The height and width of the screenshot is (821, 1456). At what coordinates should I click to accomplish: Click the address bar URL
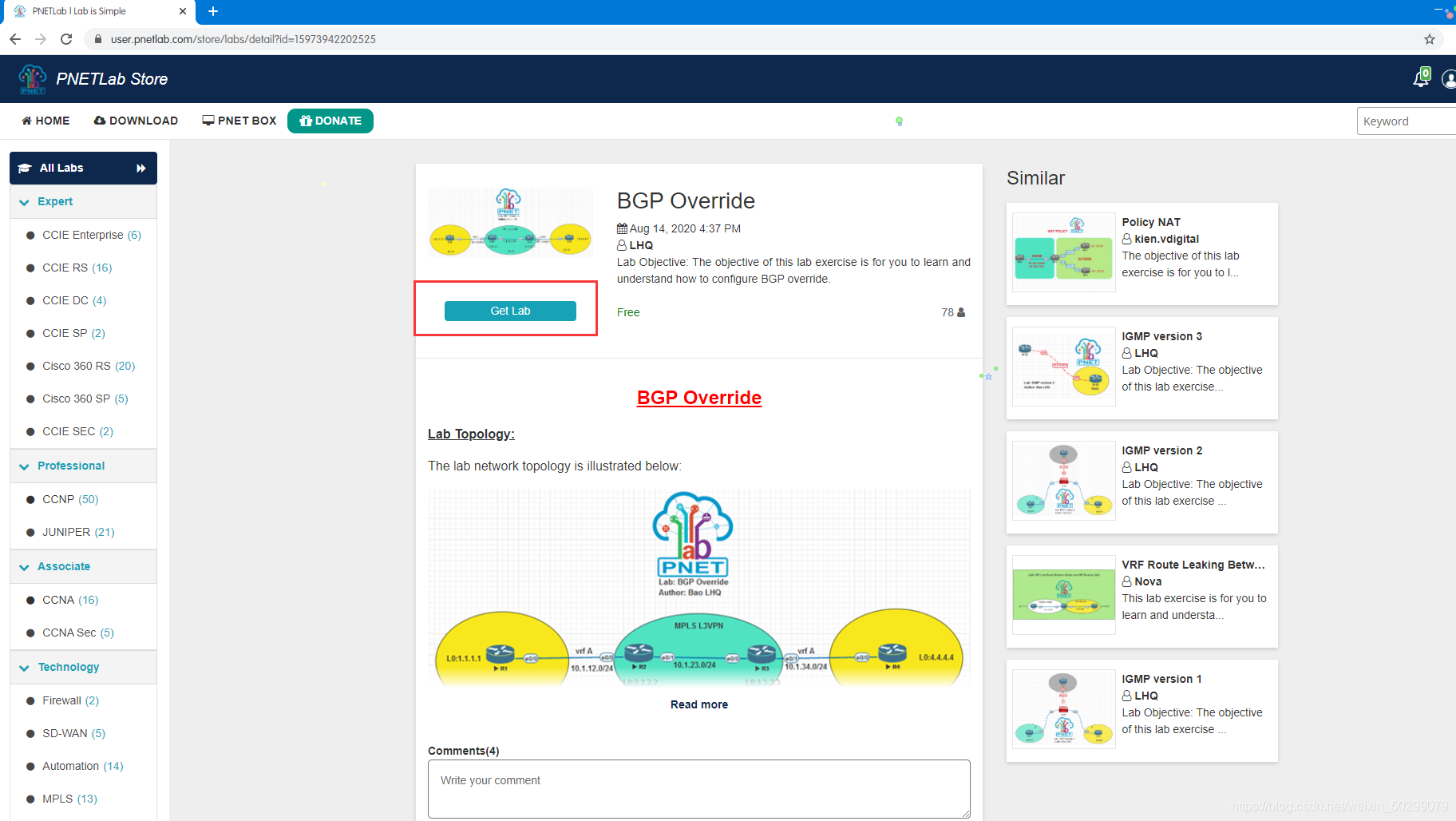[x=243, y=39]
